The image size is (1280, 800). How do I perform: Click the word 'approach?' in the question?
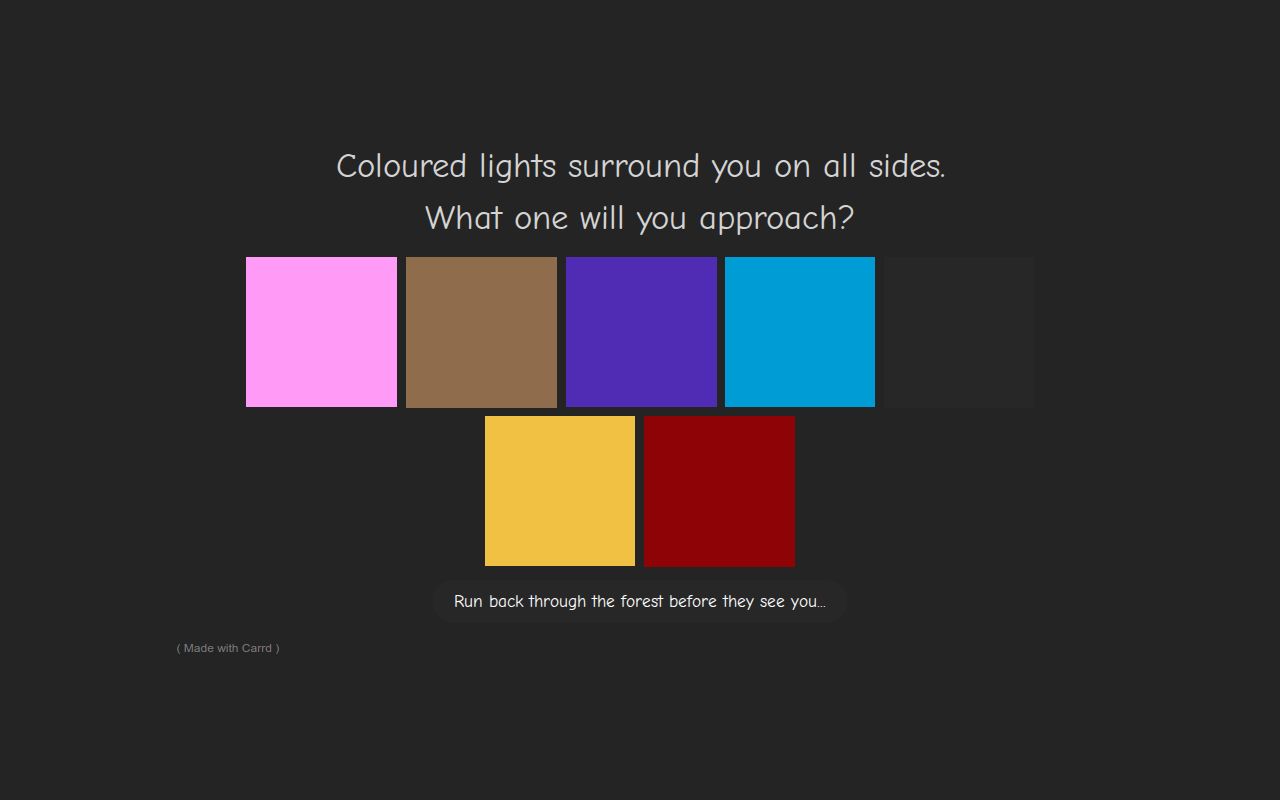click(x=776, y=218)
